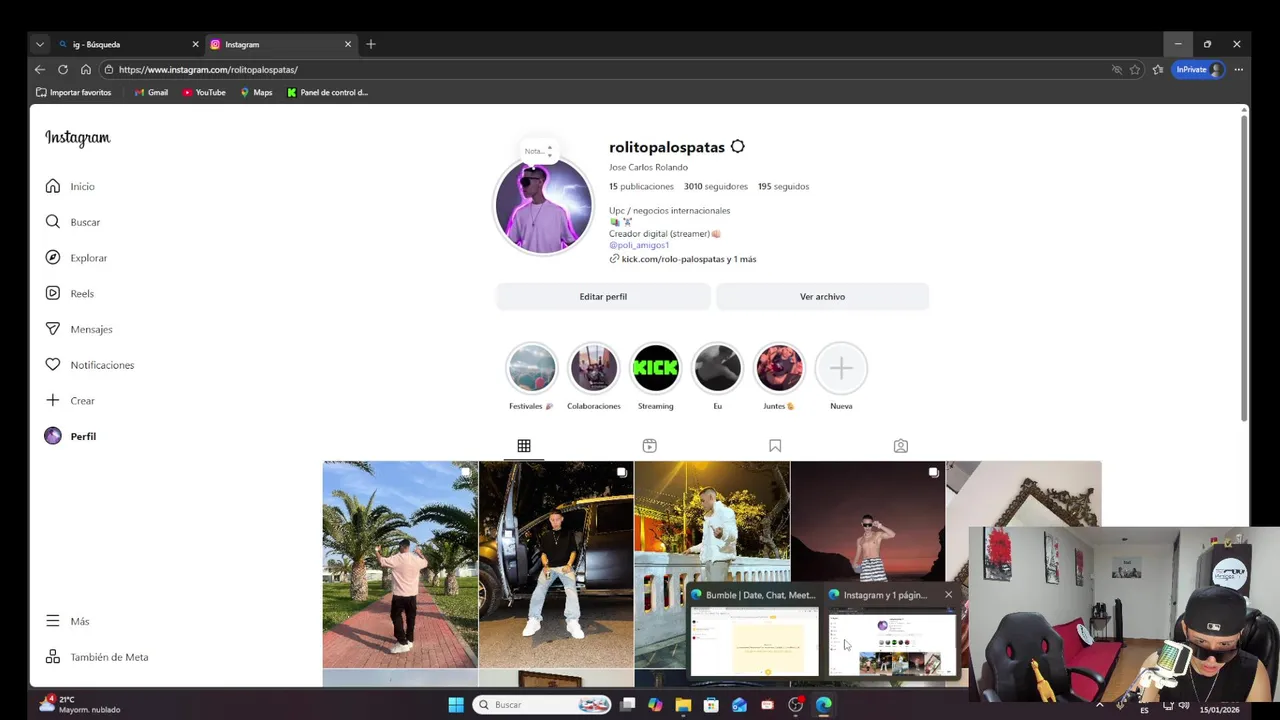This screenshot has height=720, width=1280.
Task: Click Ver archivo button
Action: [x=822, y=297]
